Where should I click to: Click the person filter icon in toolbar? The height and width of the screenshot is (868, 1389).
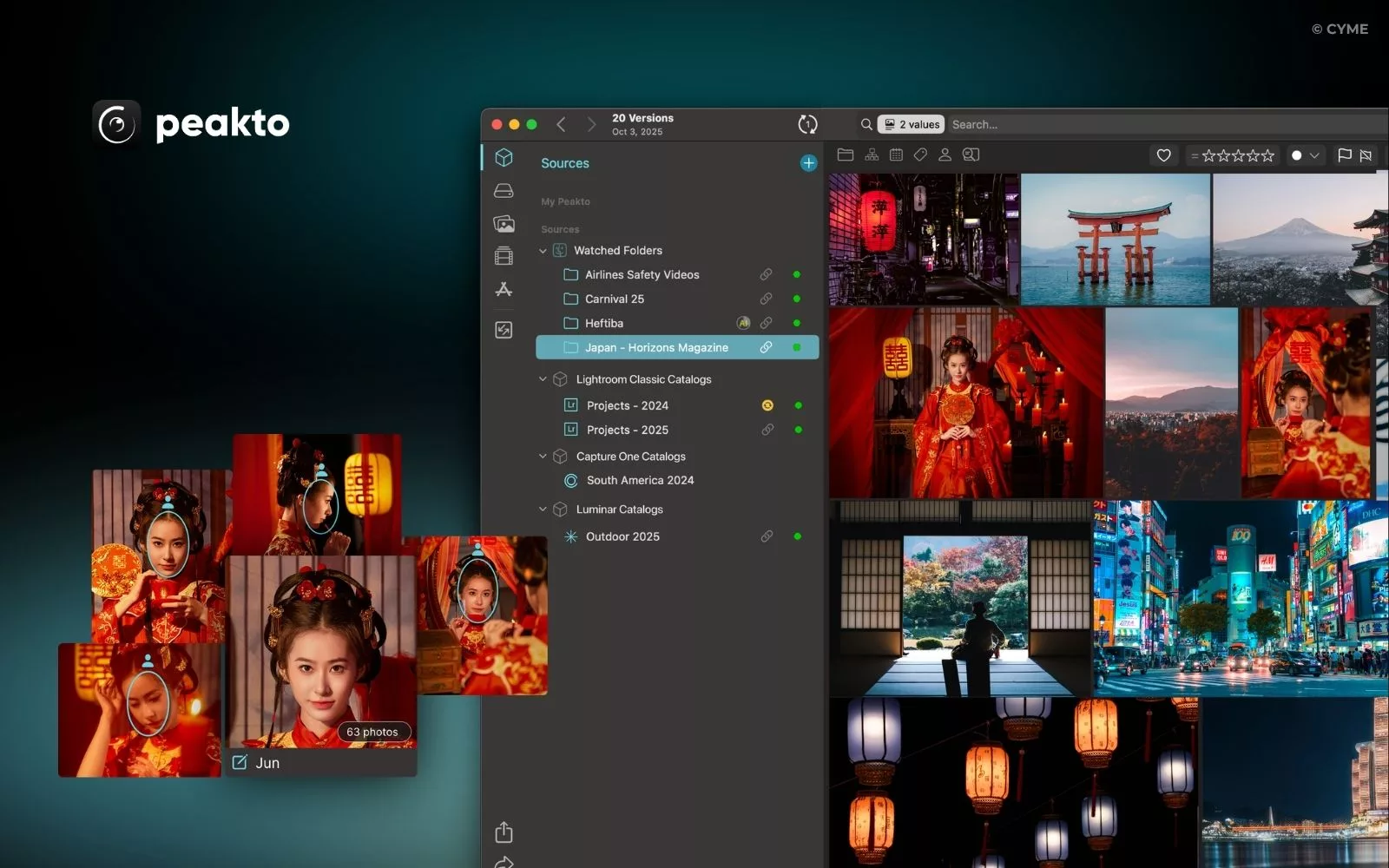point(945,155)
